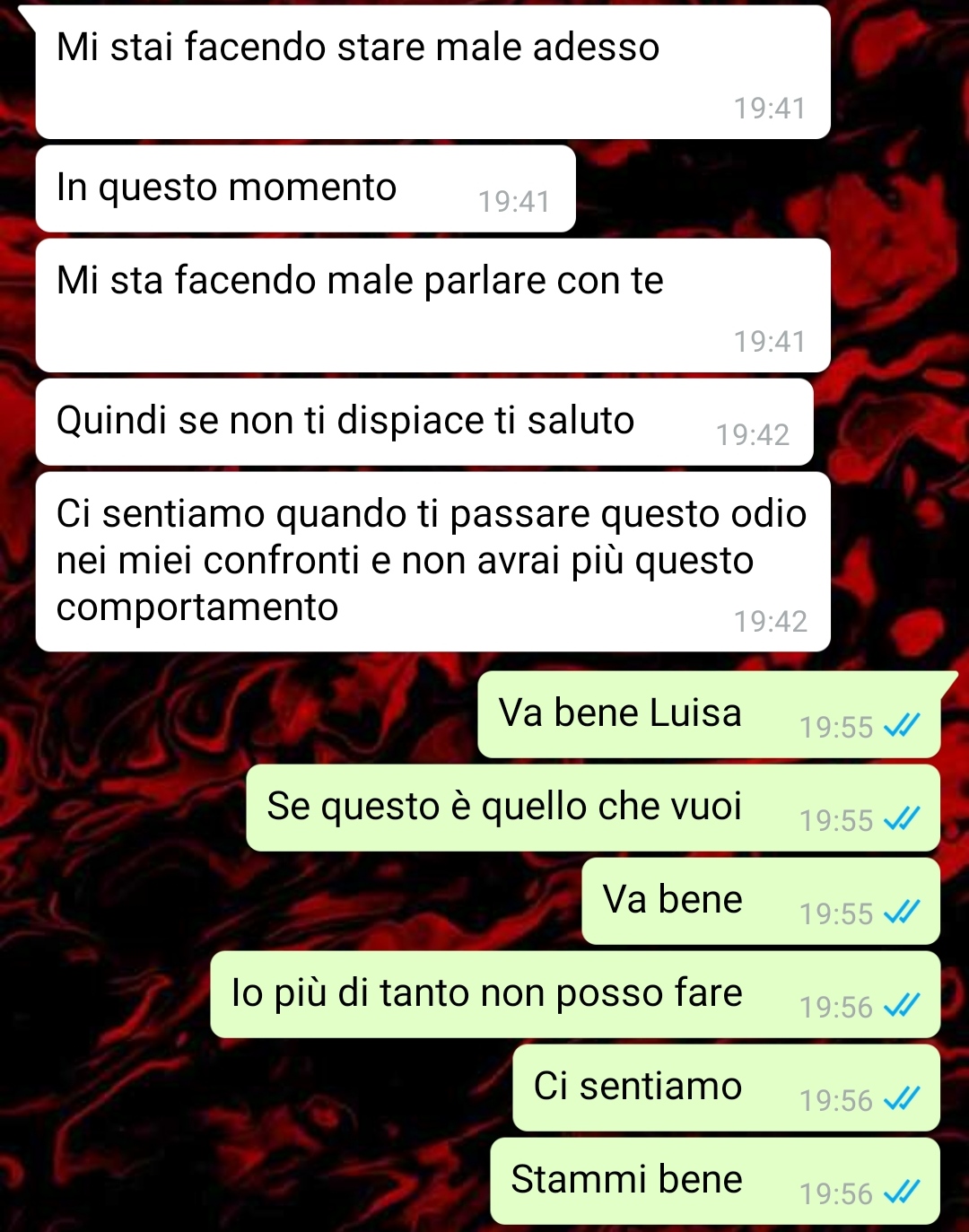Tap the message 'Mi sta facendo male parlare con te'
This screenshot has width=969, height=1232.
(x=432, y=306)
